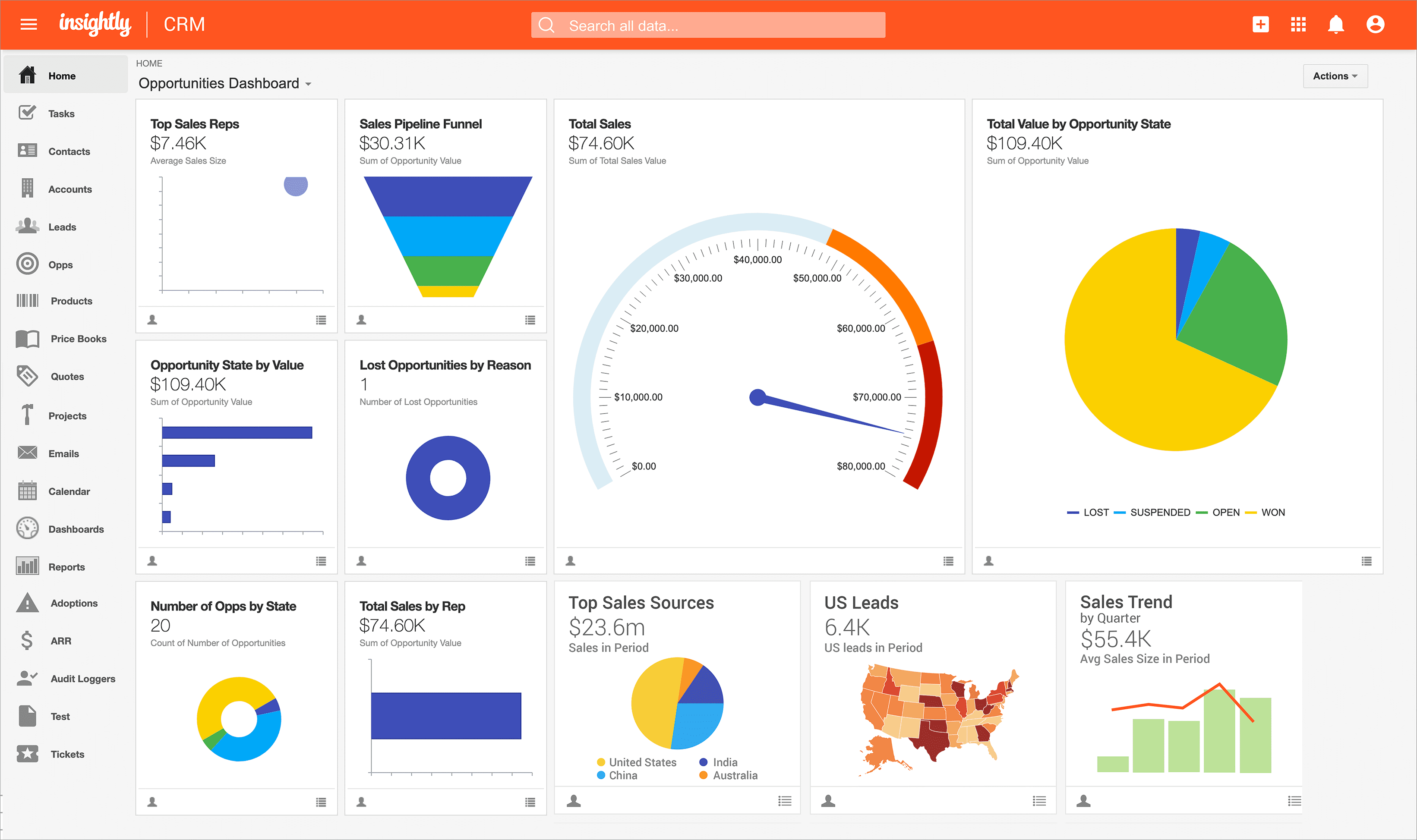
Task: Open the Opps sidebar icon
Action: point(28,263)
